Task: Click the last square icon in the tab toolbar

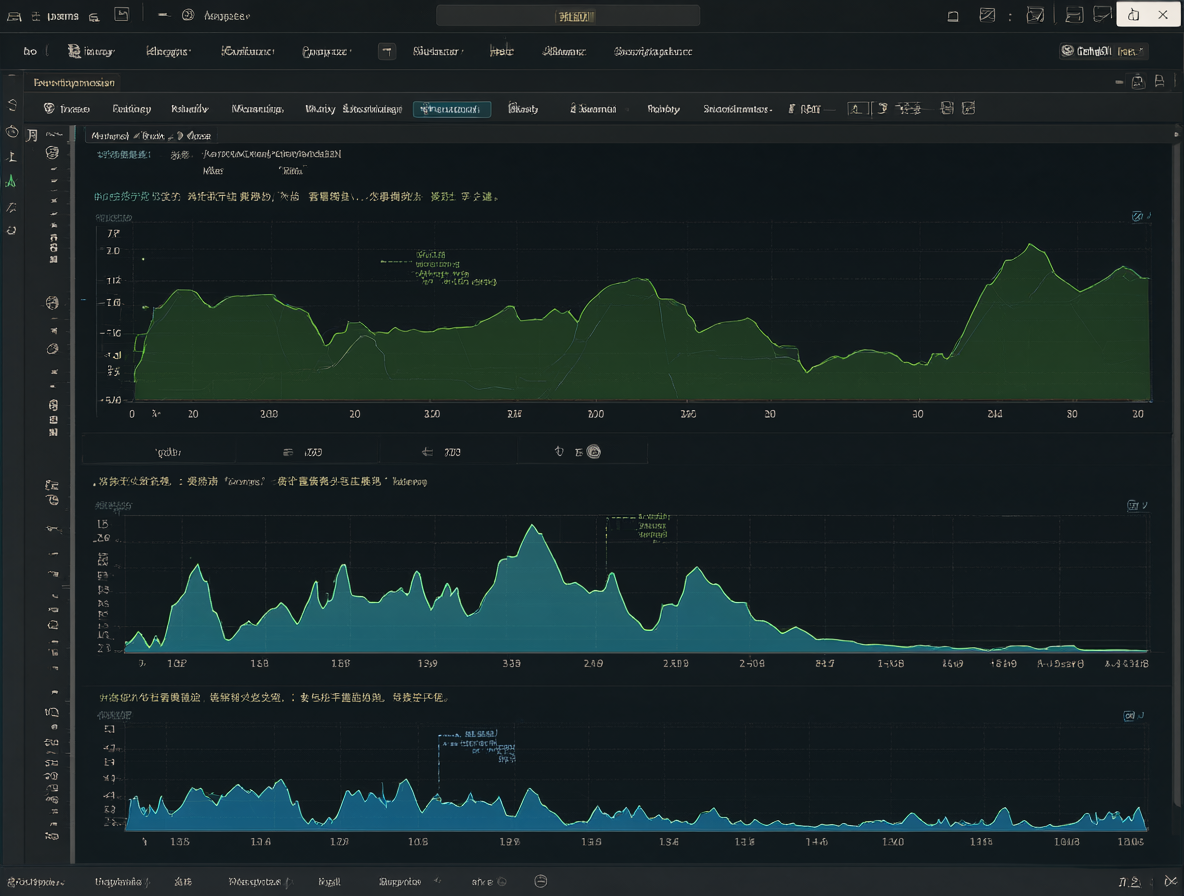Action: click(x=969, y=109)
